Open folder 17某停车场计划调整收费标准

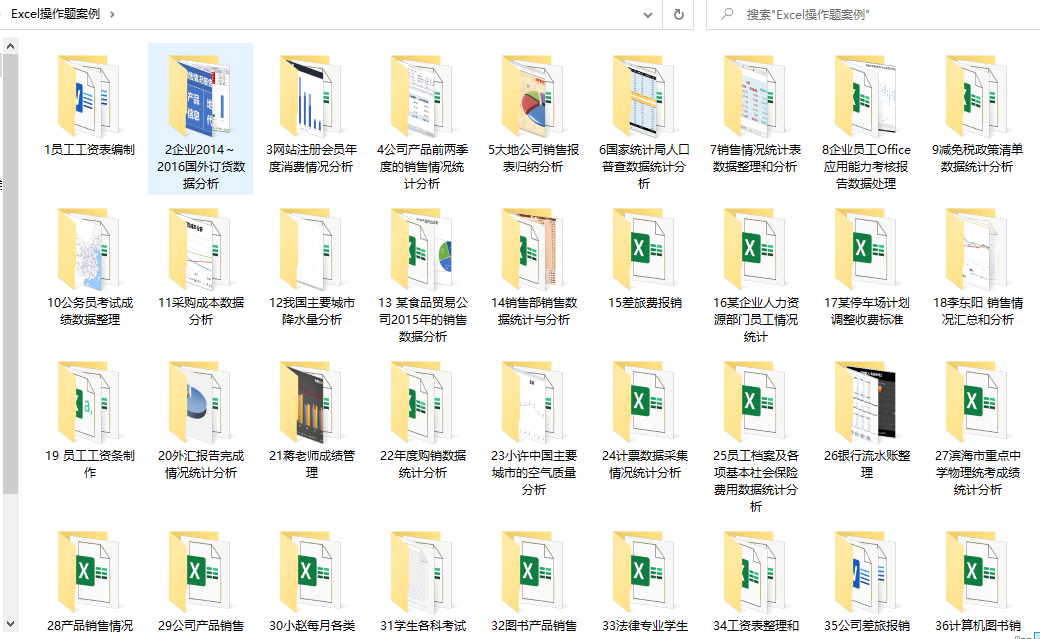pos(867,267)
